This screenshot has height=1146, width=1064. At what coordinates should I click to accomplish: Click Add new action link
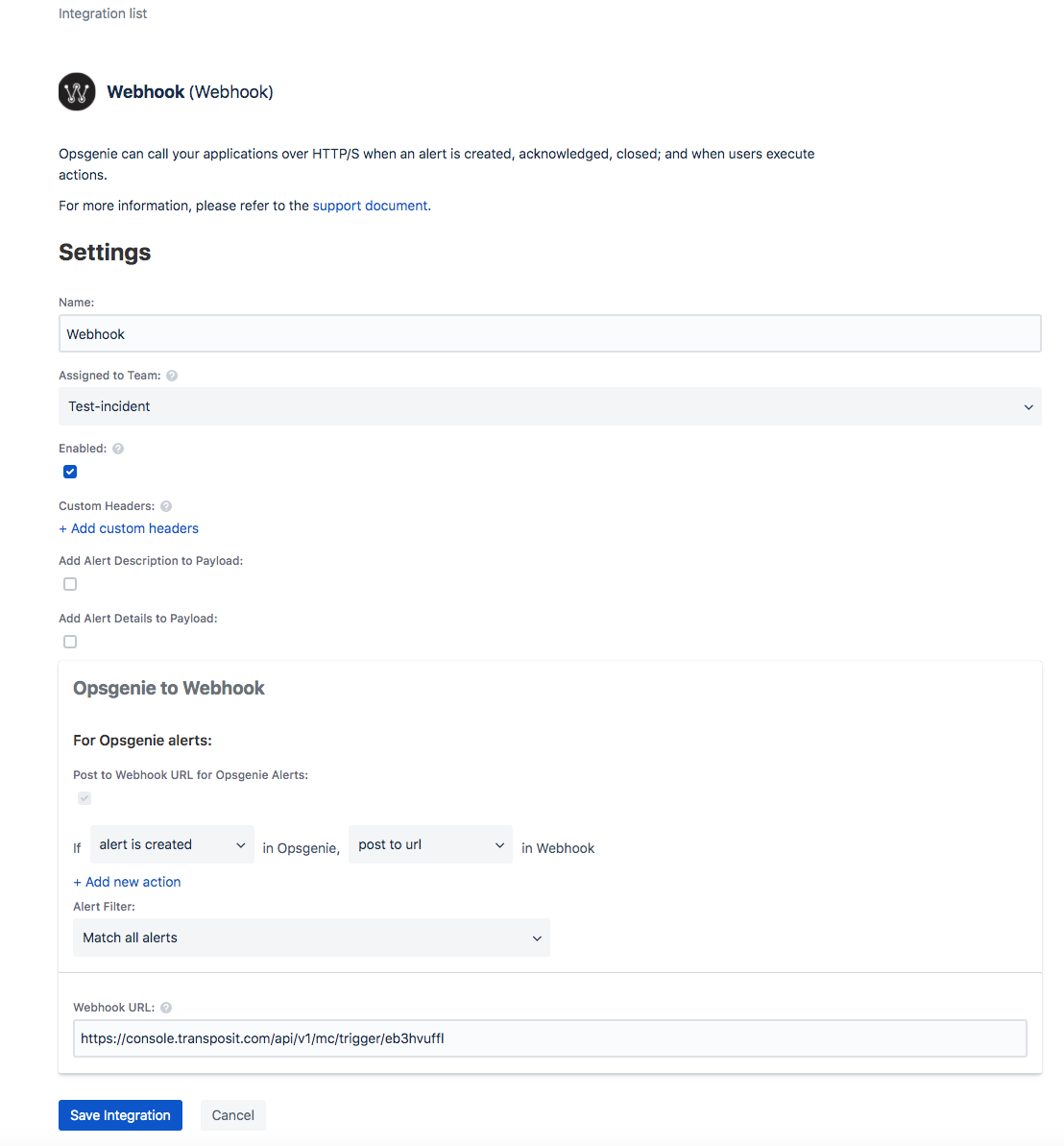point(127,882)
